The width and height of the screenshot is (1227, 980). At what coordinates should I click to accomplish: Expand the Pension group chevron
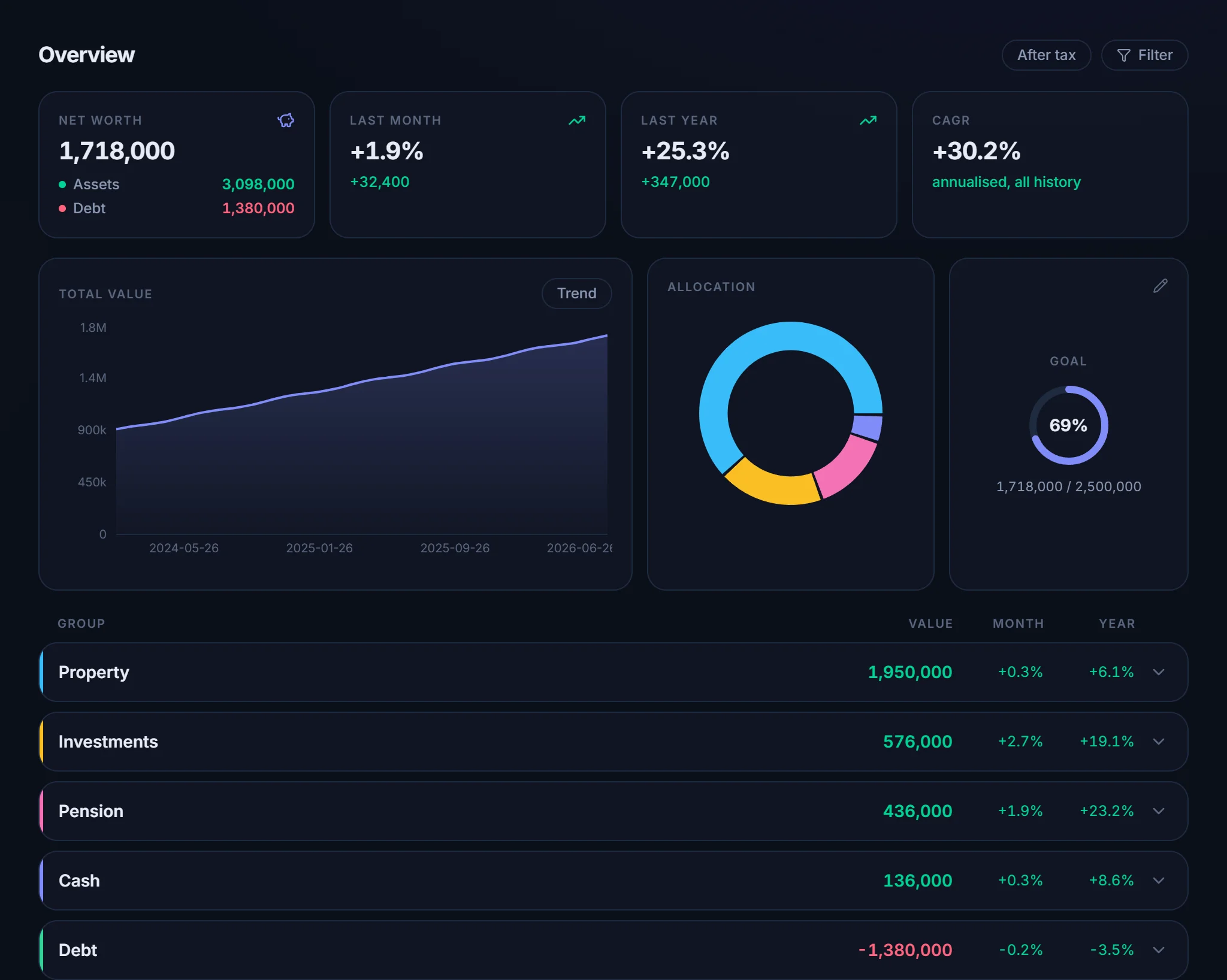click(x=1159, y=811)
